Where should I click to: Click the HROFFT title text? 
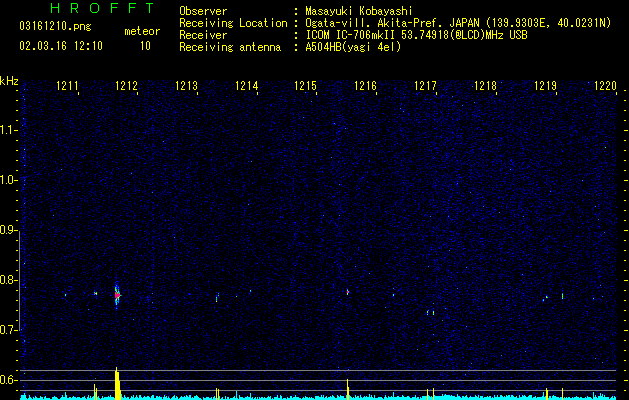(x=103, y=8)
